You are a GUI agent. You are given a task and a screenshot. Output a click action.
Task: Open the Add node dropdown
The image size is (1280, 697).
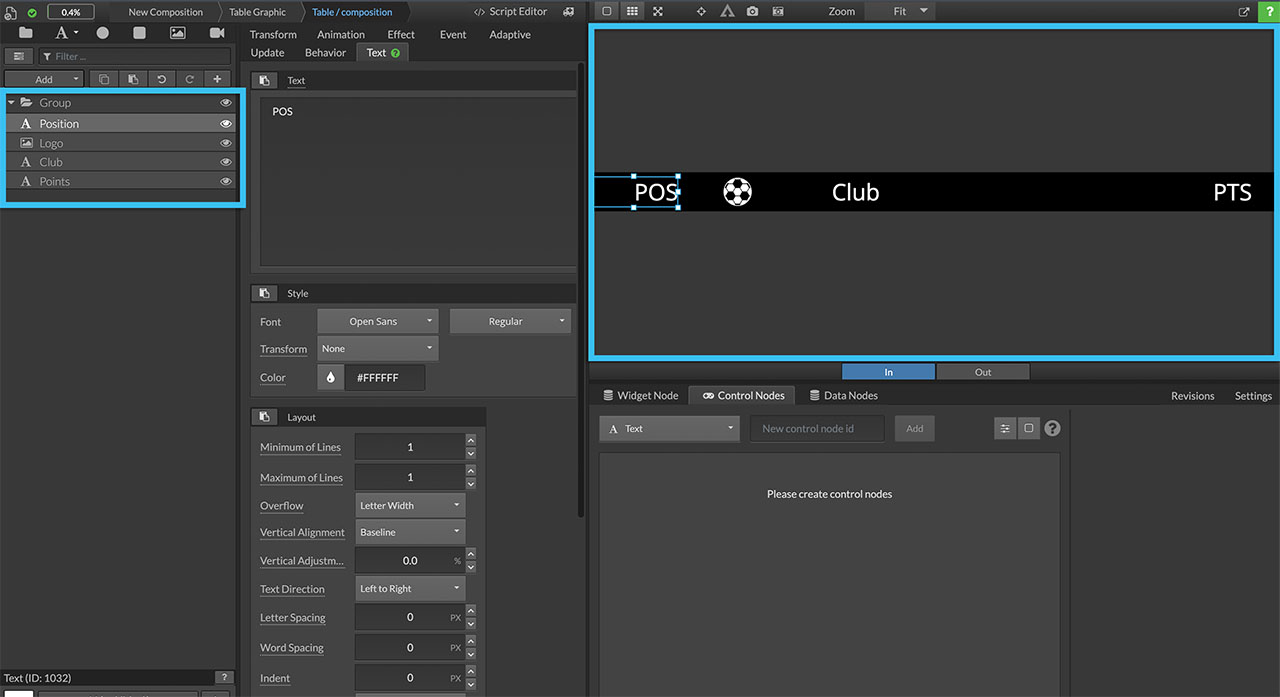(44, 79)
